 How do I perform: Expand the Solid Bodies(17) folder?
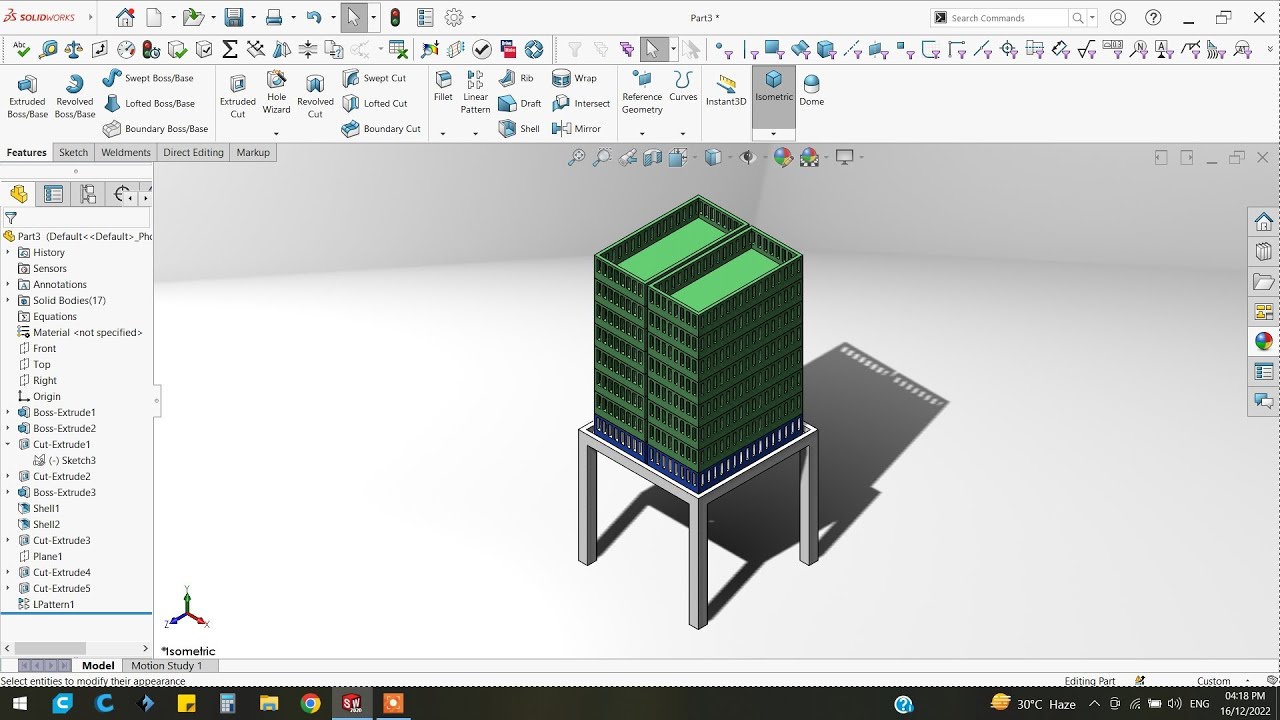(x=8, y=301)
